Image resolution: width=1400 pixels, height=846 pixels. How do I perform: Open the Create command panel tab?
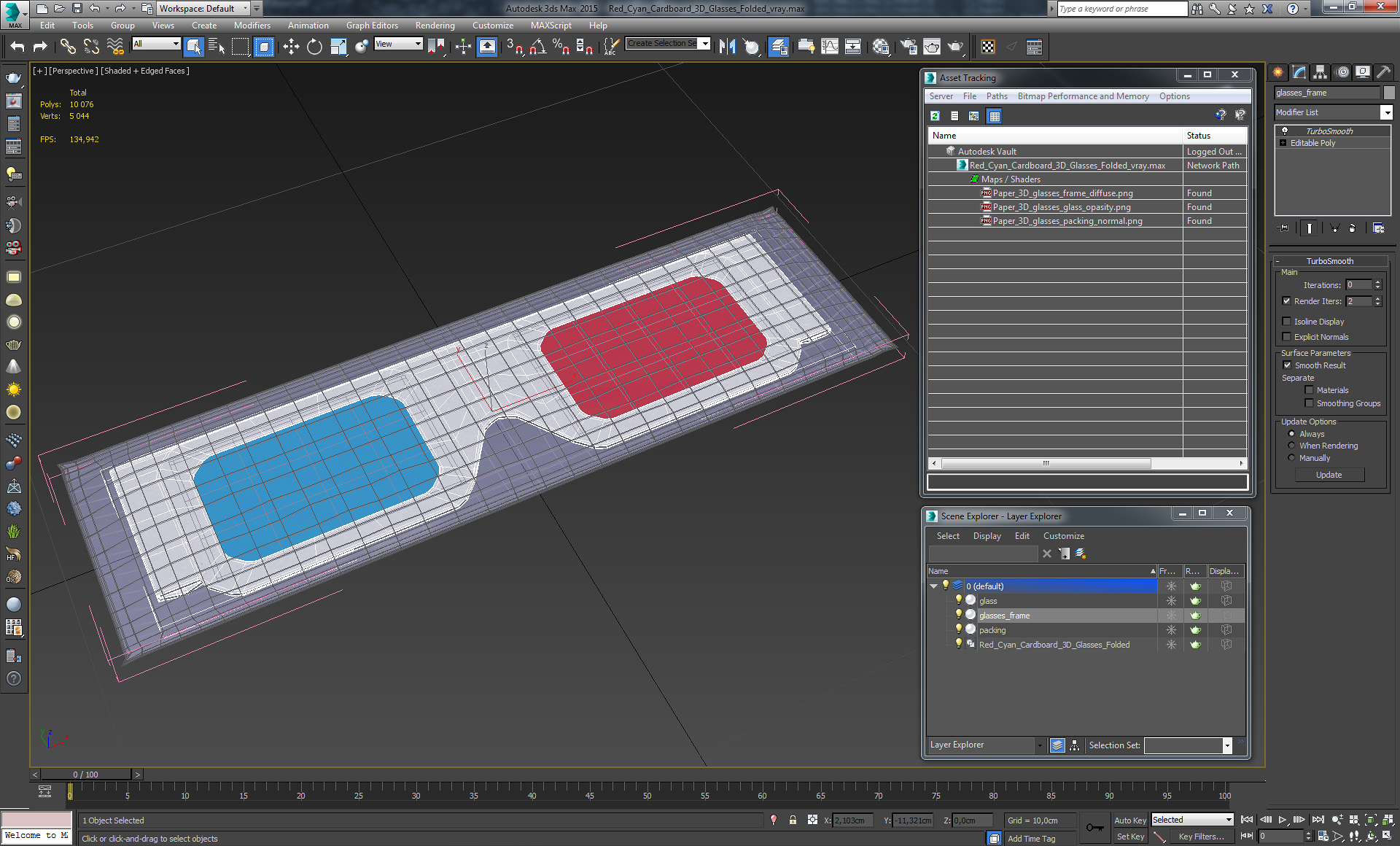coord(1278,71)
